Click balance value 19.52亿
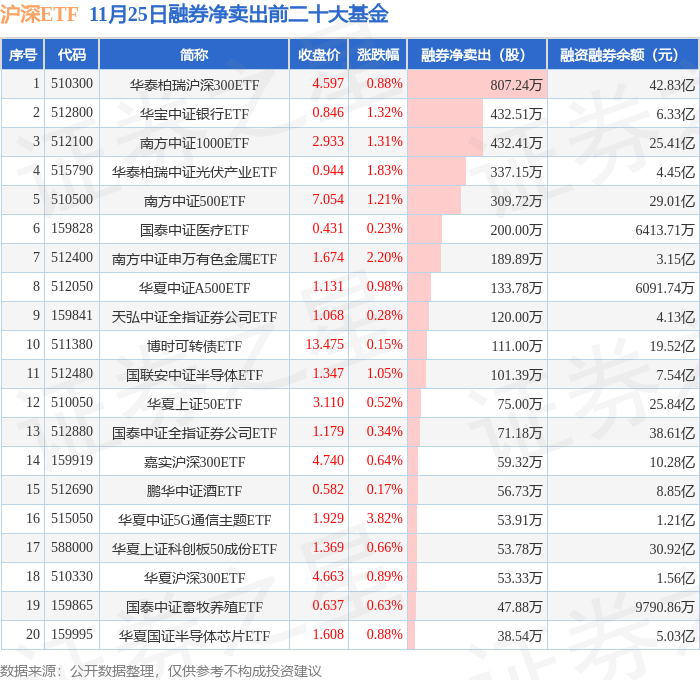Viewport: 700px width, 680px height. coord(672,346)
